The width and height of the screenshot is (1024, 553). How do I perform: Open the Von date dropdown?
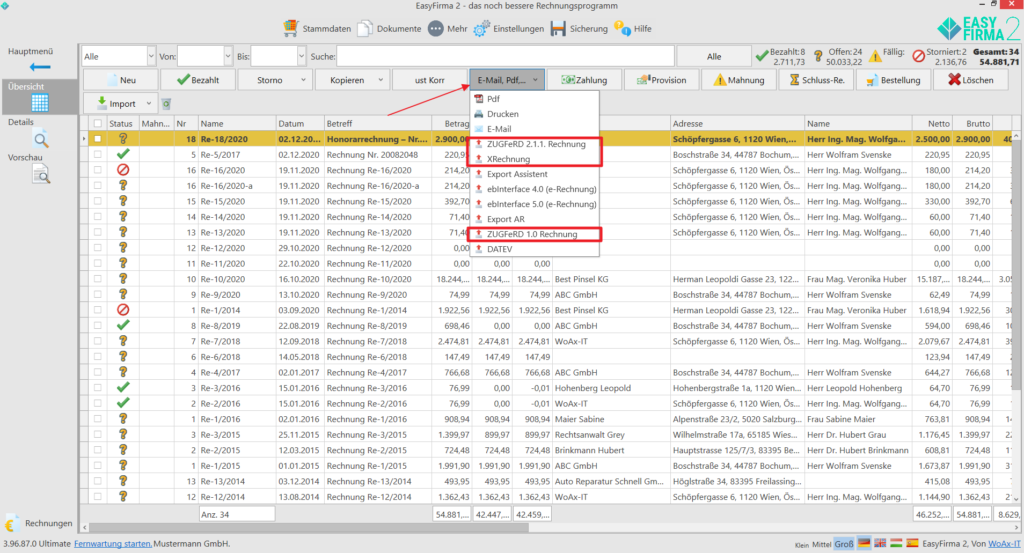click(226, 56)
